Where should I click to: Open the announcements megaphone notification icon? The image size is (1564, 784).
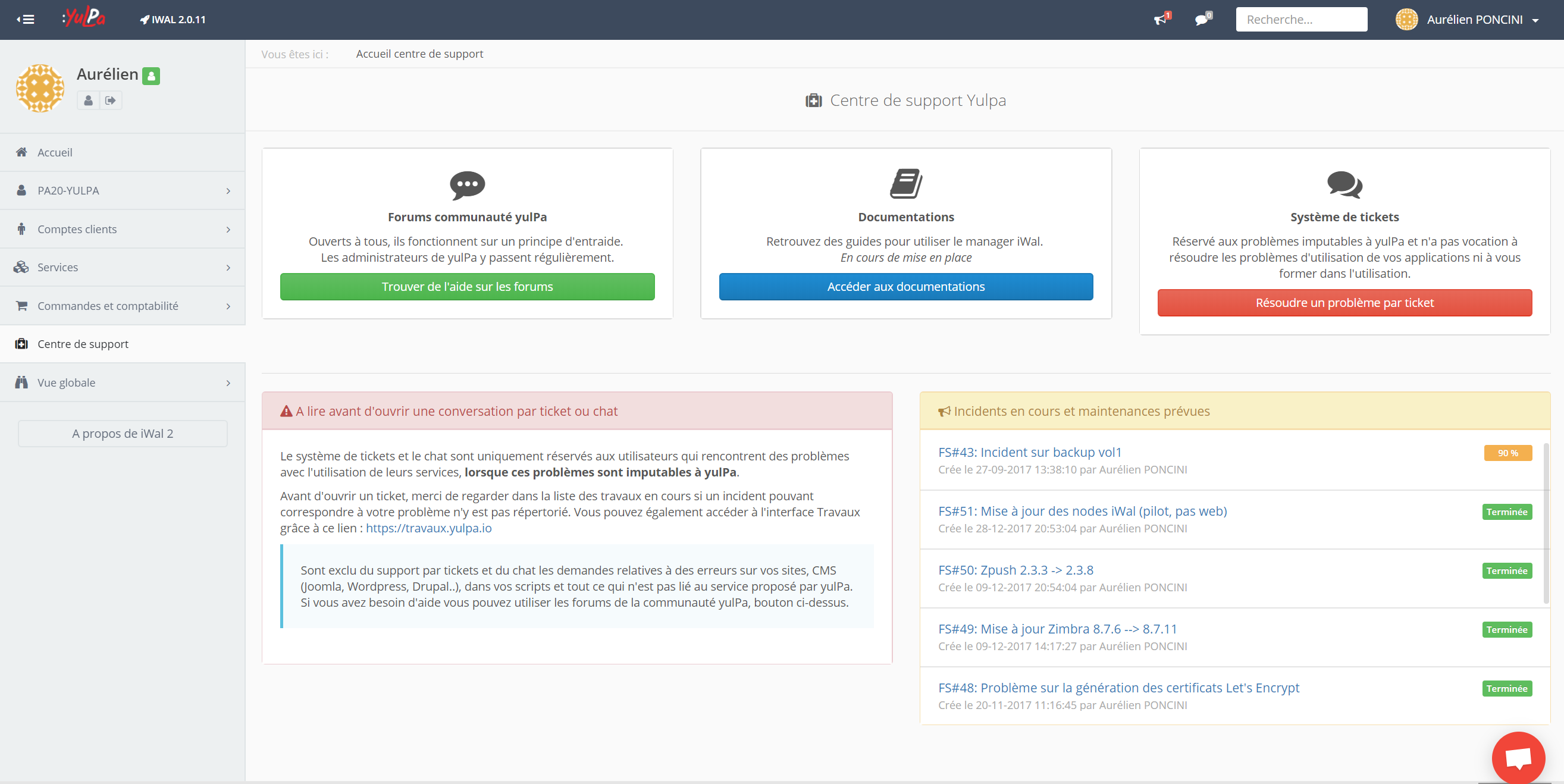tap(1161, 20)
